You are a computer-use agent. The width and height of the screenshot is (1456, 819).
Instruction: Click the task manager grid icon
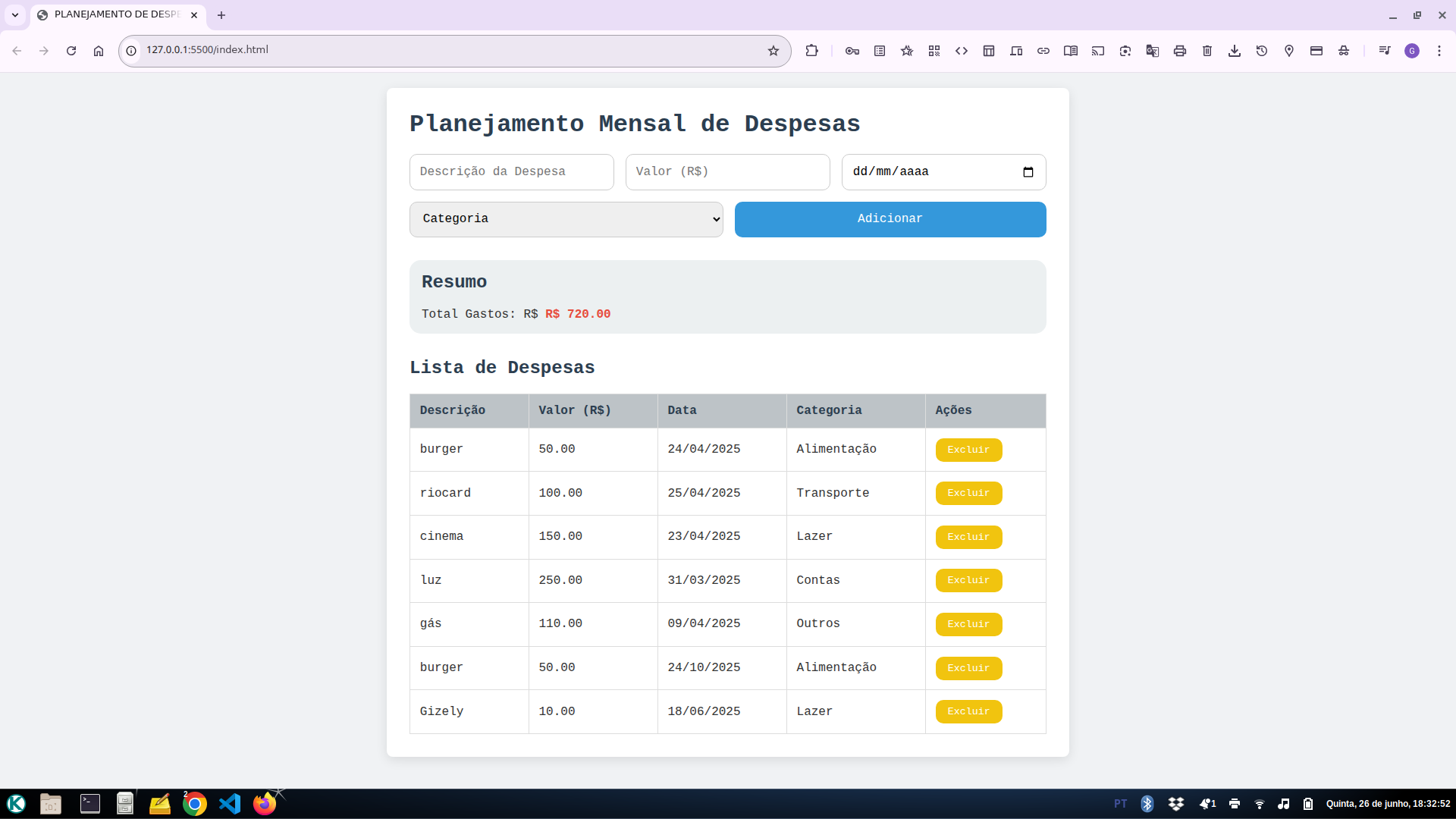989,51
